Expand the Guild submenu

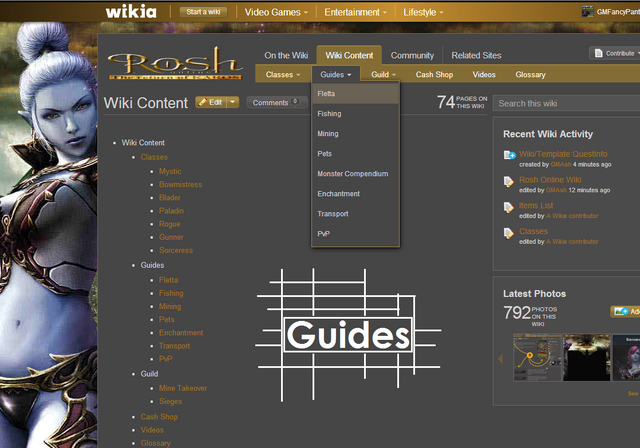tap(383, 75)
